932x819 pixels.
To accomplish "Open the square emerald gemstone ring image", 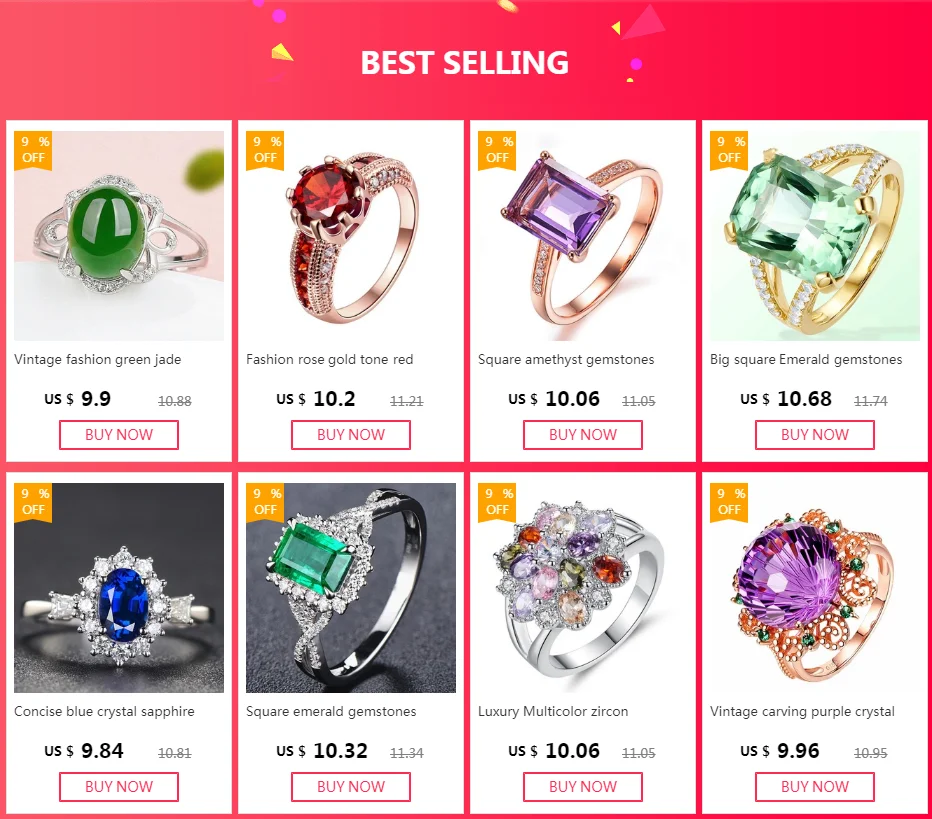I will pos(351,588).
